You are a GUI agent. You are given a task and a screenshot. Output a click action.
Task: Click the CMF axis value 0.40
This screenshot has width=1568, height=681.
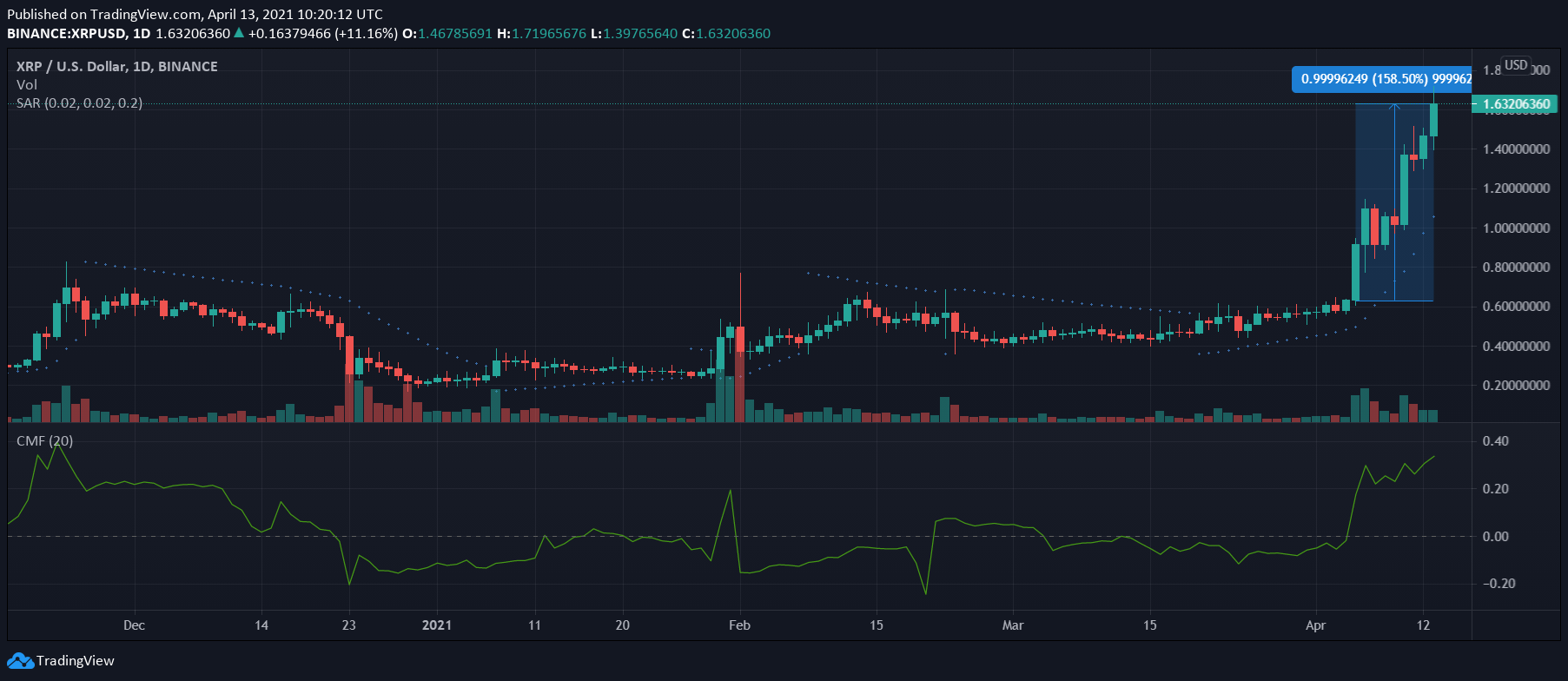pos(1496,441)
